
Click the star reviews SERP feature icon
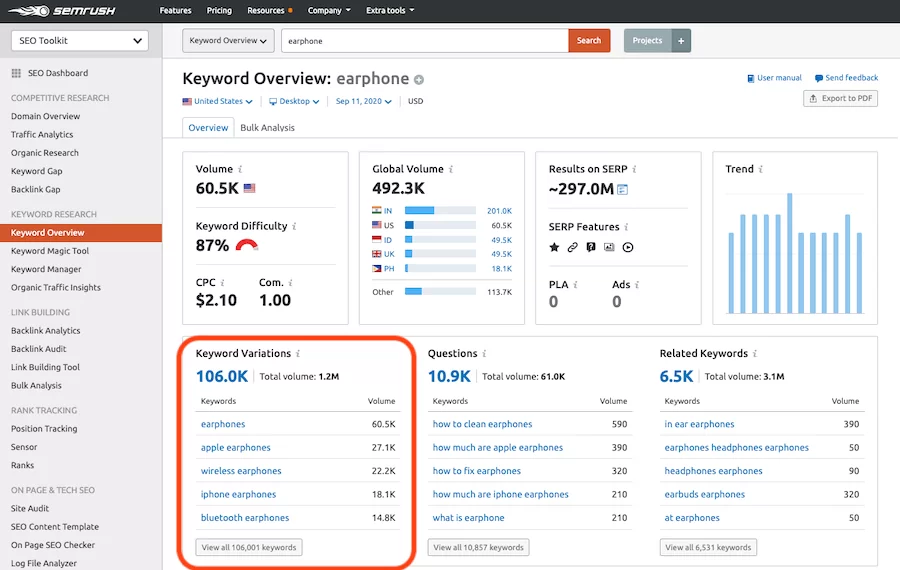[554, 247]
